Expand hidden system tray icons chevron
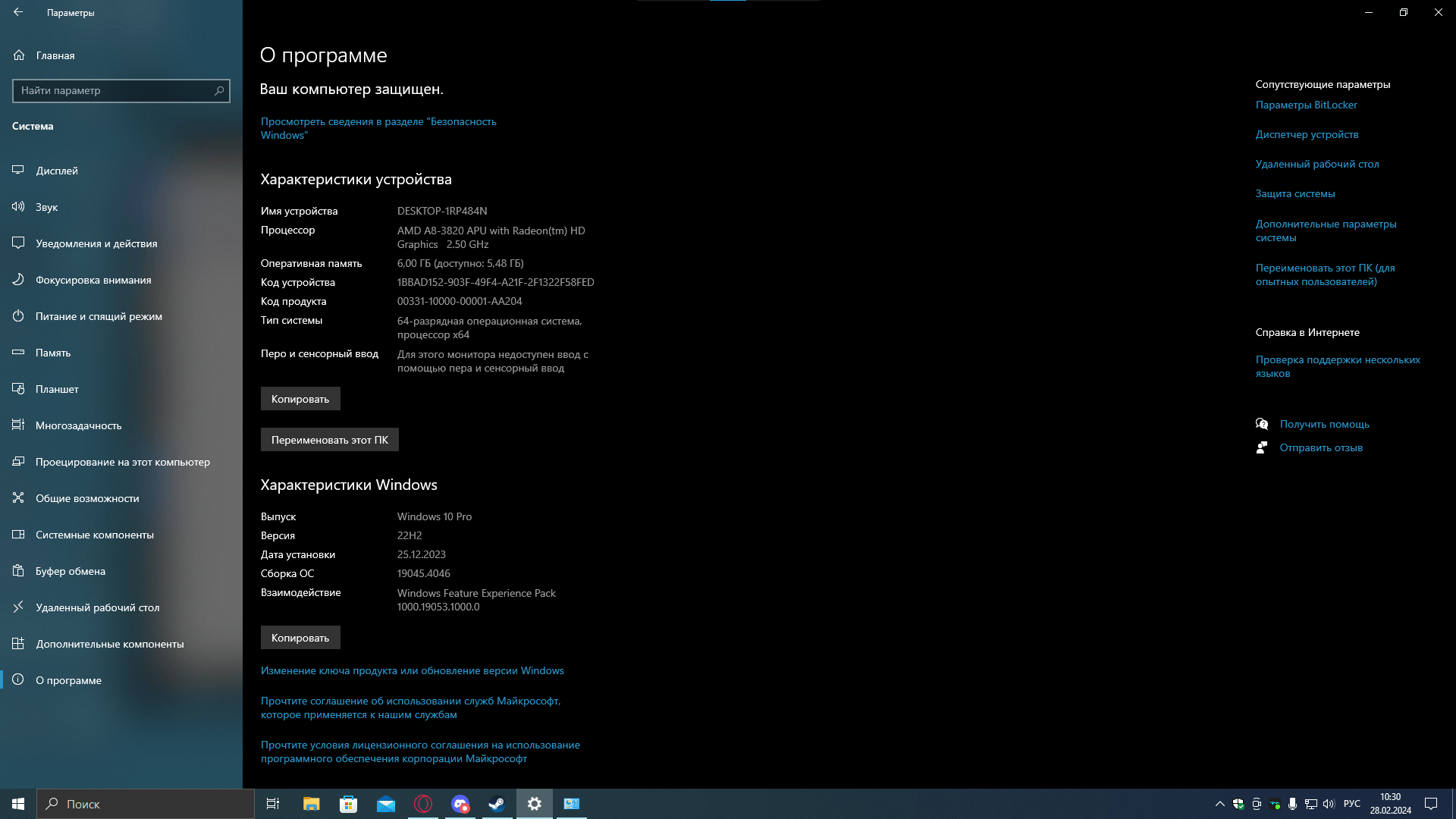1456x819 pixels. [x=1219, y=804]
